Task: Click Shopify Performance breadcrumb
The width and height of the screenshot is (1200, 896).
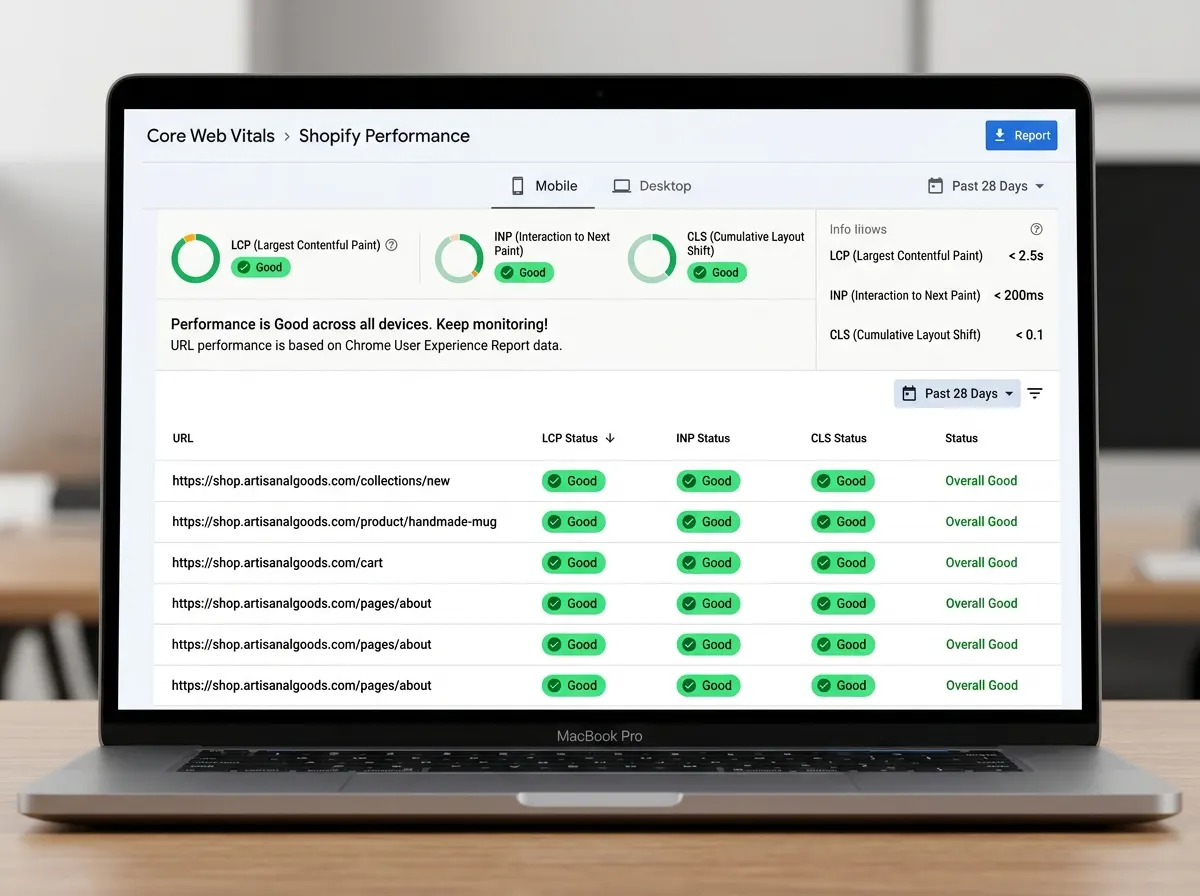Action: pyautogui.click(x=384, y=136)
